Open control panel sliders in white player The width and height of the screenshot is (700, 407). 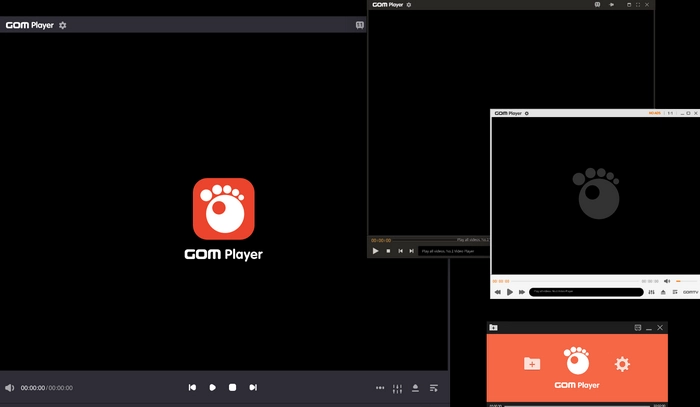(651, 292)
